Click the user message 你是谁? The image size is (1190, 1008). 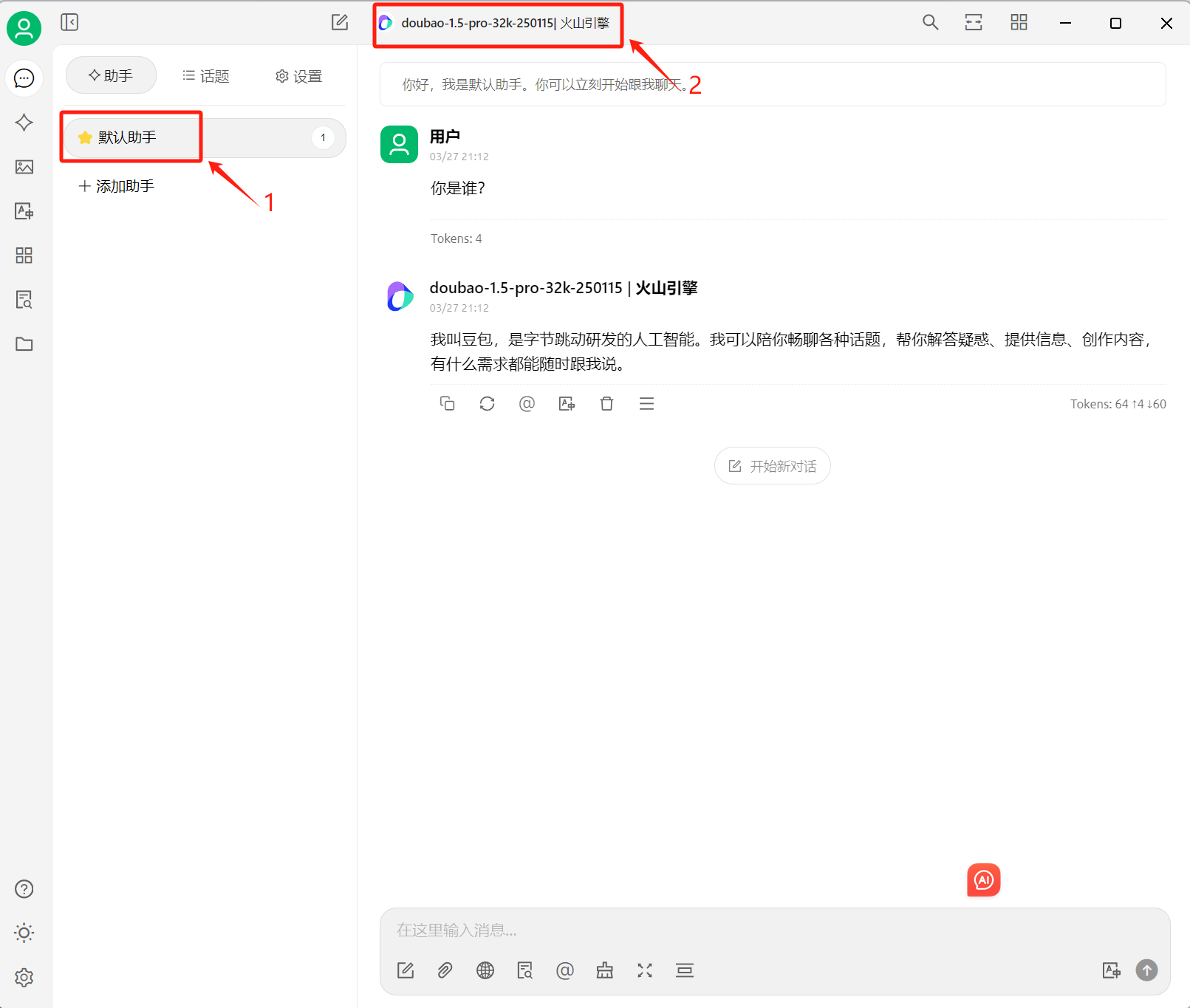click(x=458, y=188)
